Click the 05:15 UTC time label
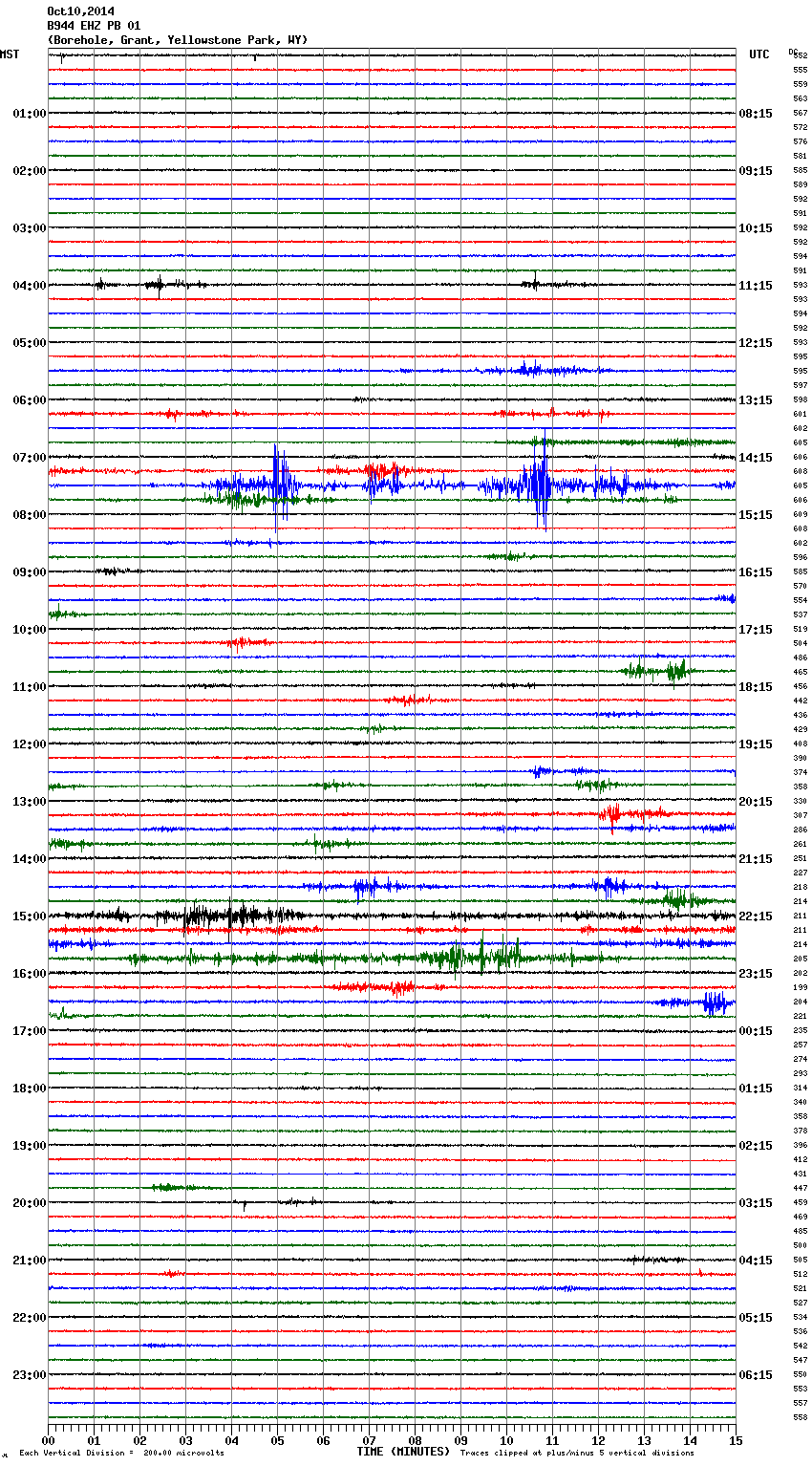This screenshot has height=1466, width=812. point(756,1318)
